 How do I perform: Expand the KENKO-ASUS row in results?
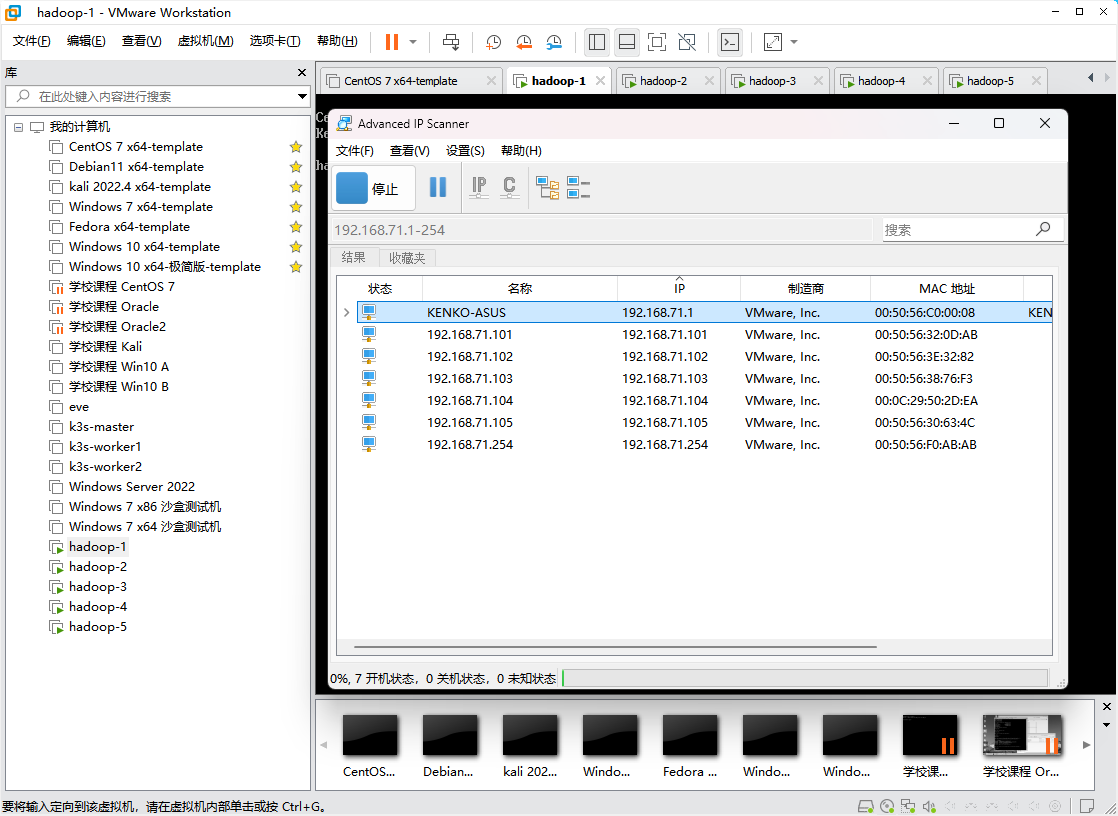tap(347, 313)
